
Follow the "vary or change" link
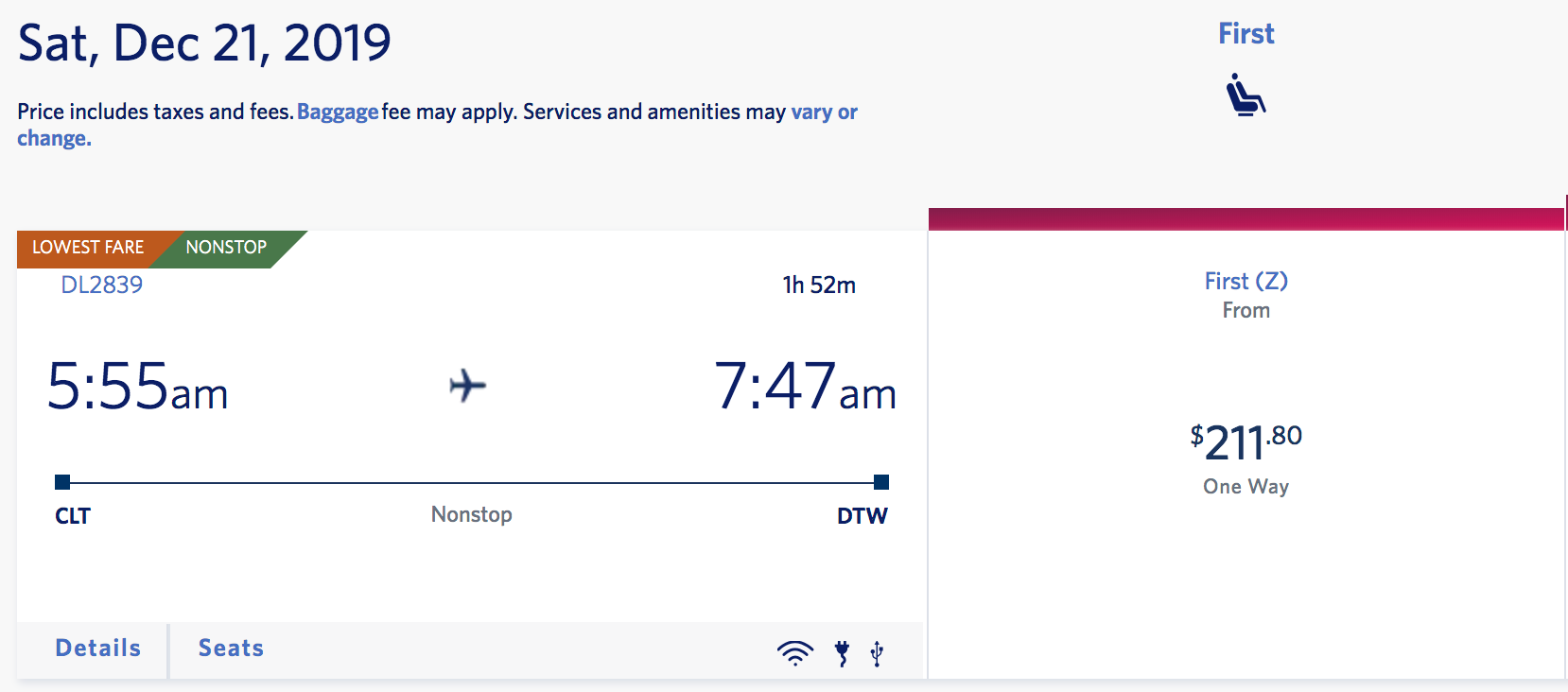coord(823,112)
